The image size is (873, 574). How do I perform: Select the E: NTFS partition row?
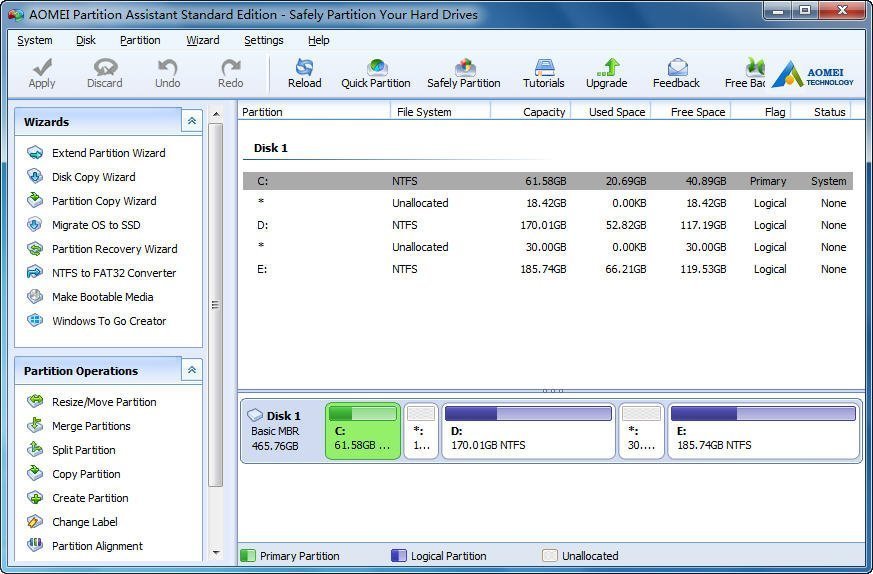click(x=548, y=269)
